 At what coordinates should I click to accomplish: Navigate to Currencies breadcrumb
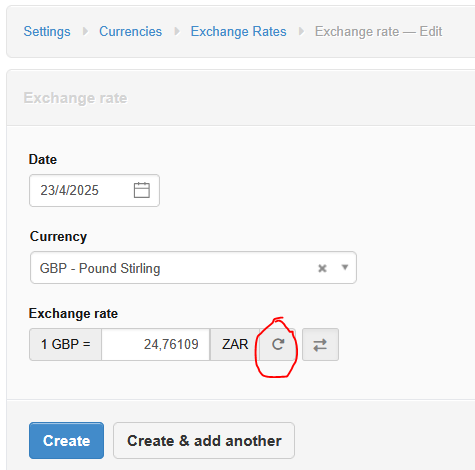[x=130, y=31]
